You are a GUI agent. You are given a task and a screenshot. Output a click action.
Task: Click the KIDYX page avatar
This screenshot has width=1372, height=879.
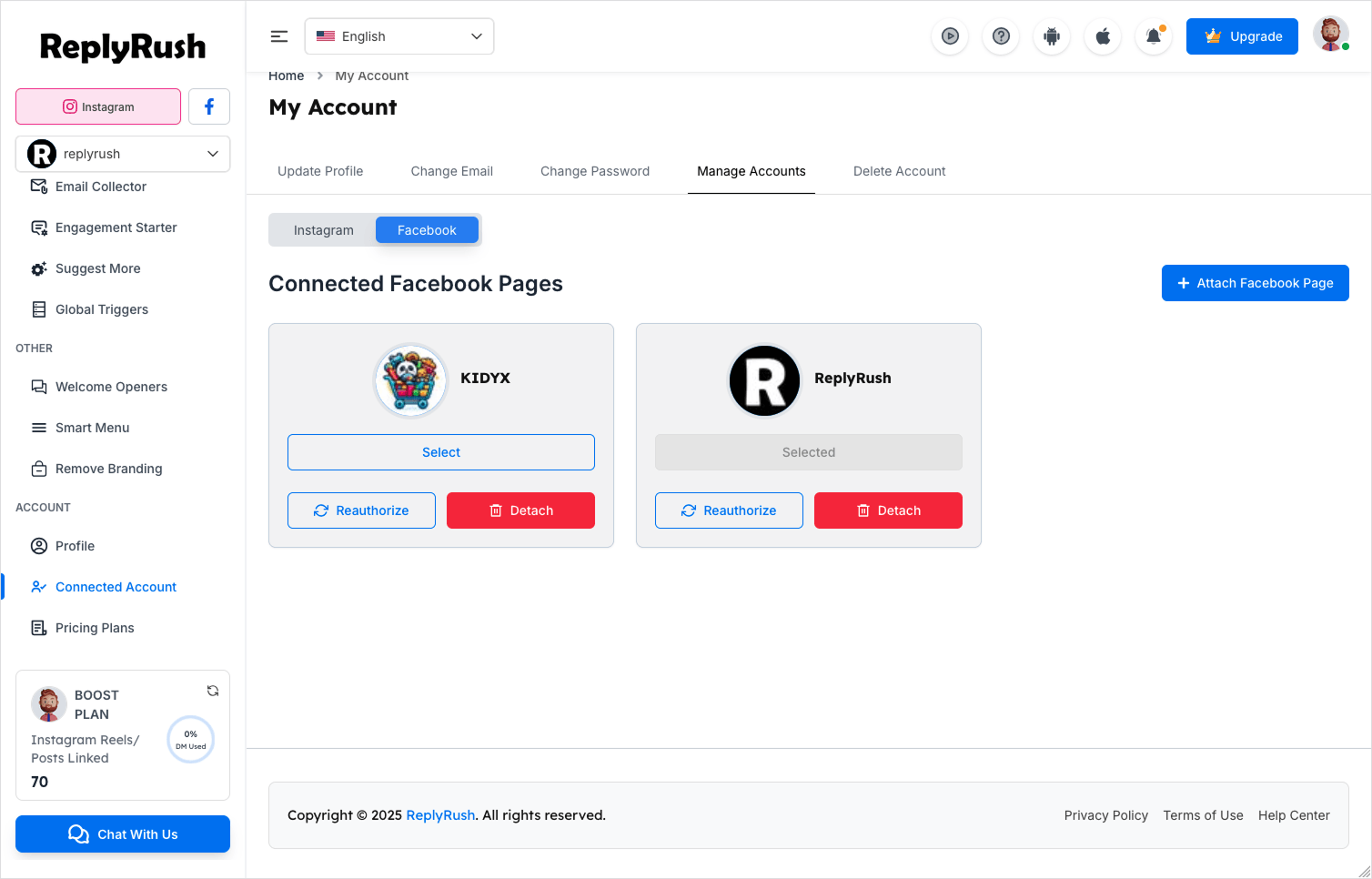pos(411,380)
